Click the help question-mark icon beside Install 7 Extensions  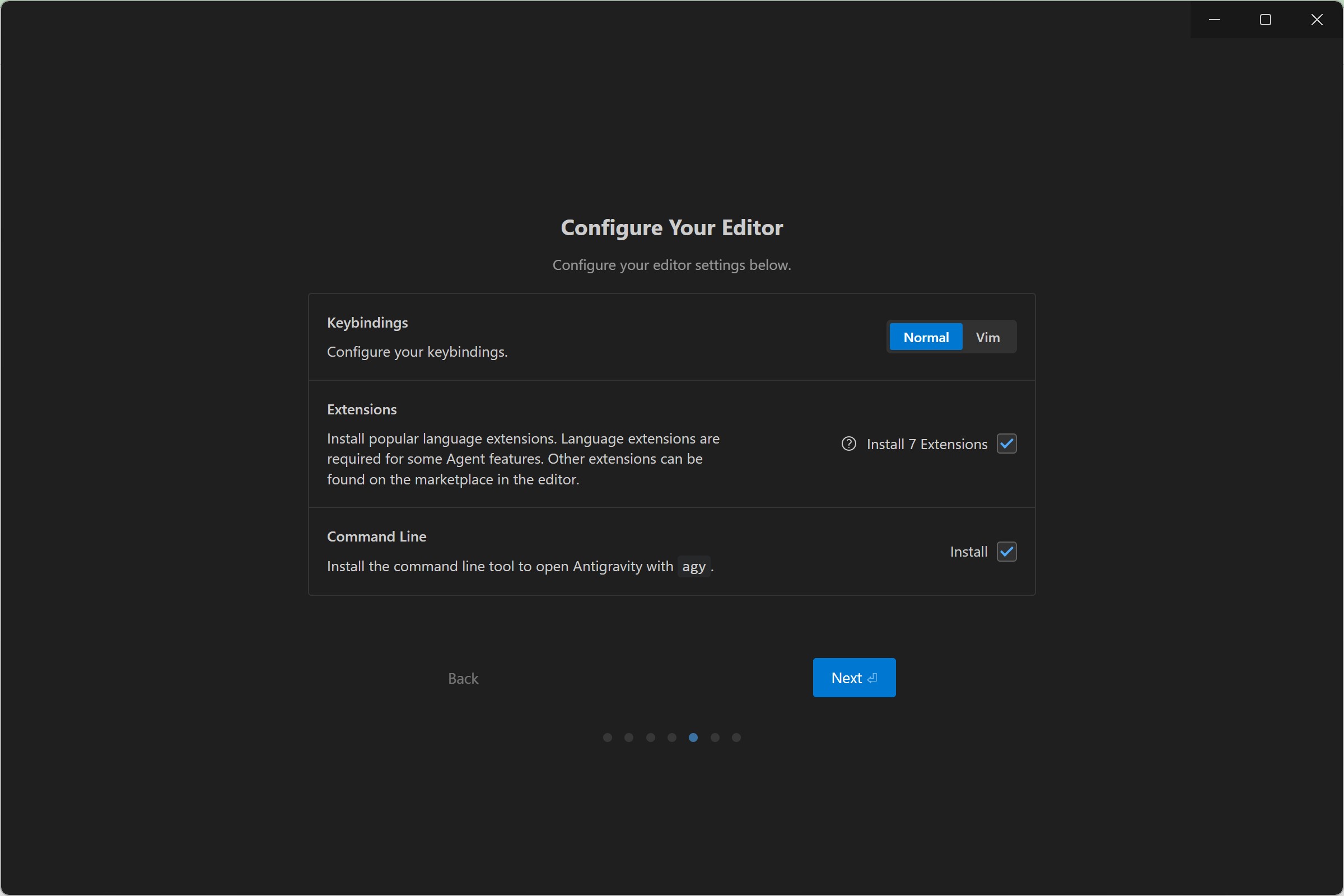[x=848, y=444]
